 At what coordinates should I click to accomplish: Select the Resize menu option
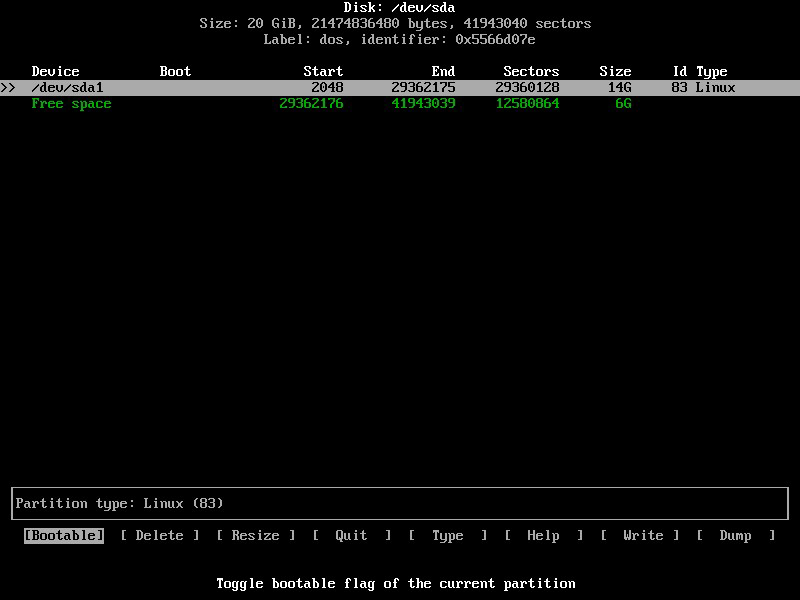click(x=256, y=536)
